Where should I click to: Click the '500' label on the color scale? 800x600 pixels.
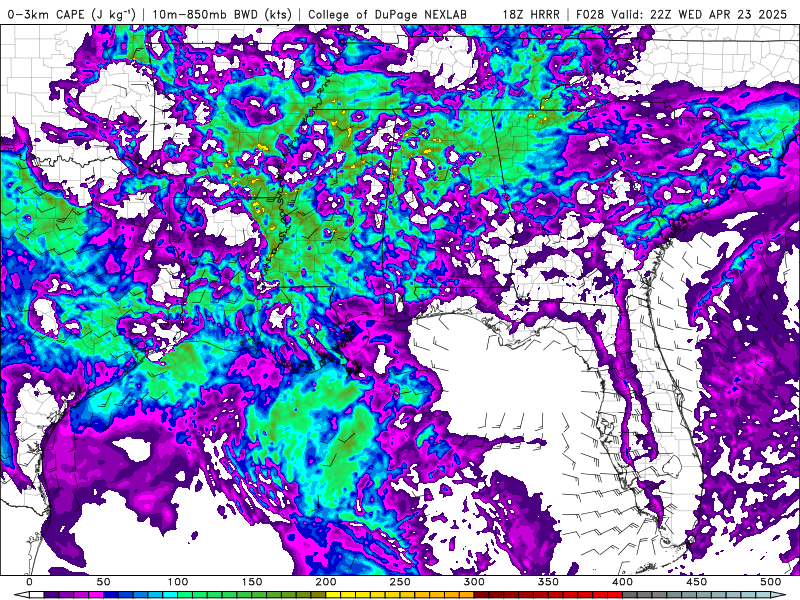pos(770,582)
